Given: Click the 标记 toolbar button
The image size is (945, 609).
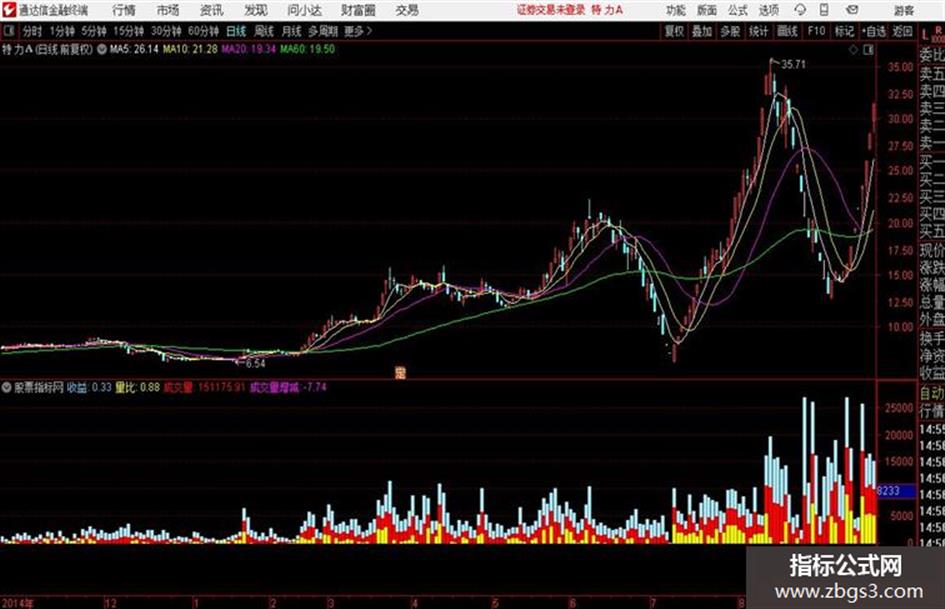Looking at the screenshot, I should 844,31.
